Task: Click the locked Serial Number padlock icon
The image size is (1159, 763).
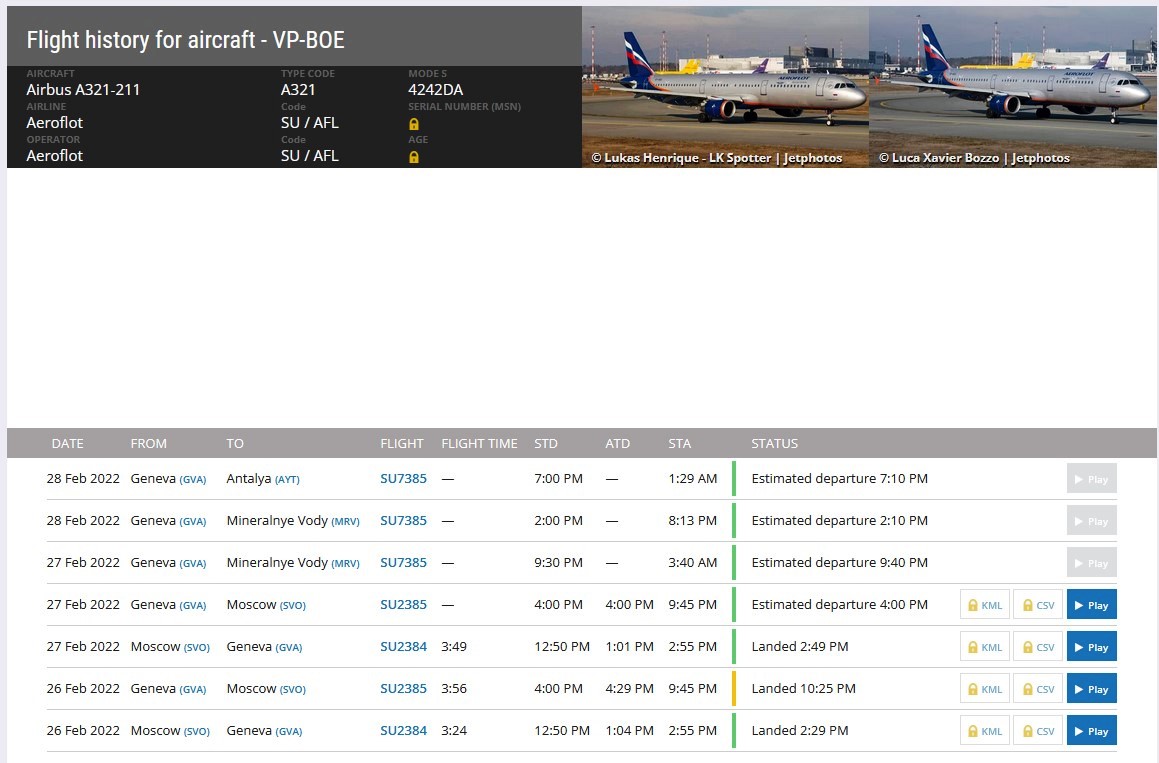Action: (414, 124)
